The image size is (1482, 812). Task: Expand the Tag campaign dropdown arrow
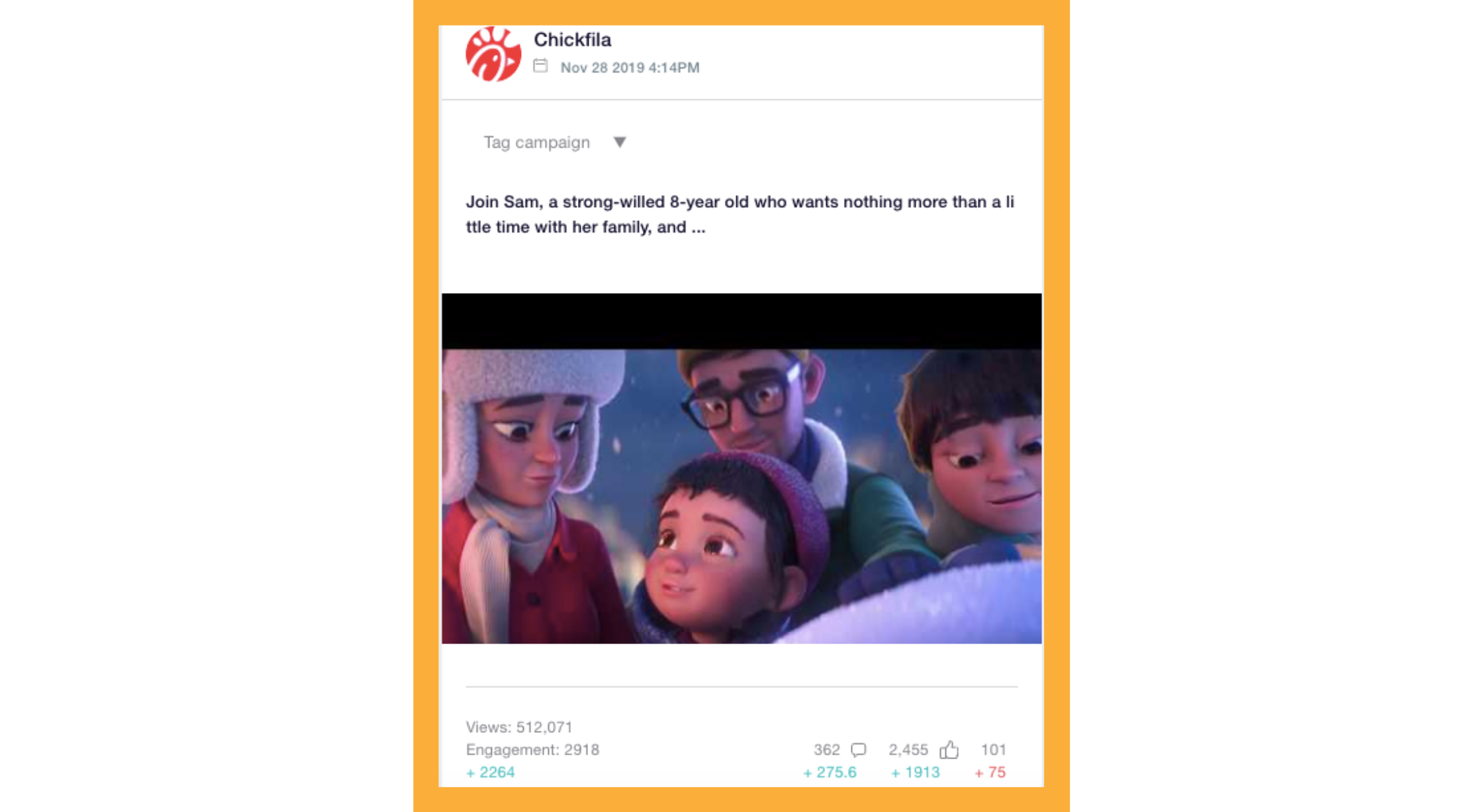click(619, 142)
